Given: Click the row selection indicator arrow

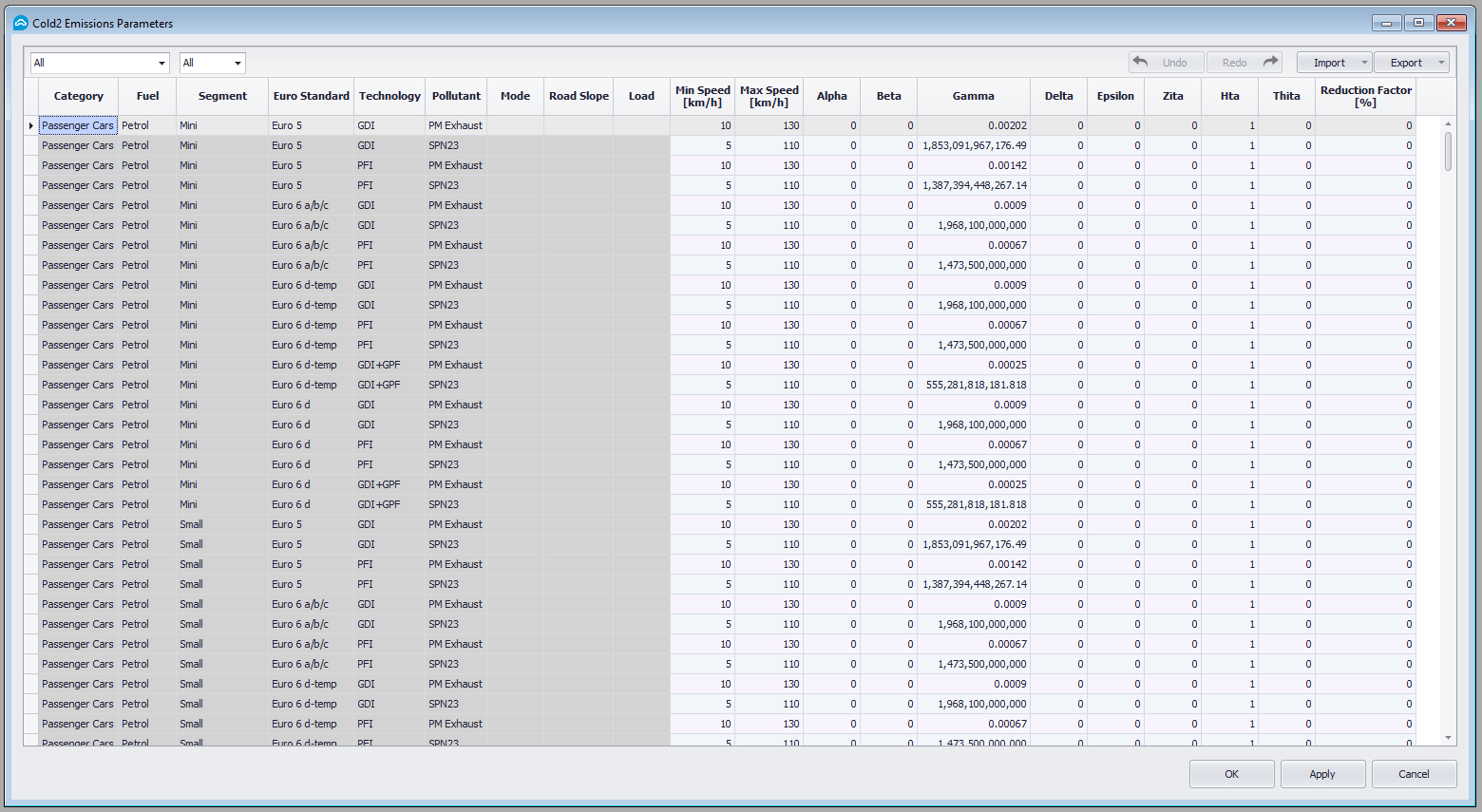Looking at the screenshot, I should pyautogui.click(x=29, y=124).
